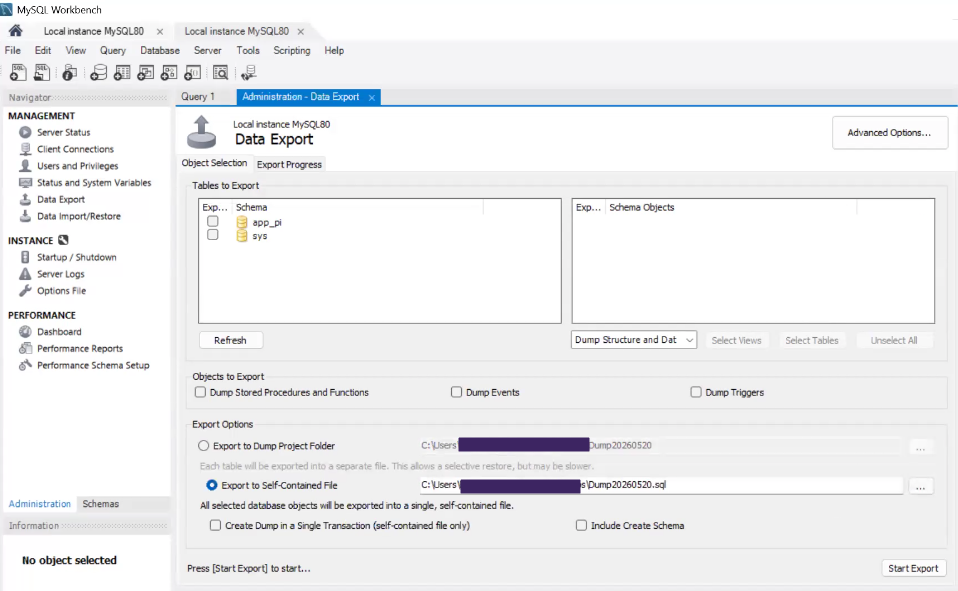The height and width of the screenshot is (591, 958).
Task: Click the Client Connections icon
Action: click(x=25, y=149)
